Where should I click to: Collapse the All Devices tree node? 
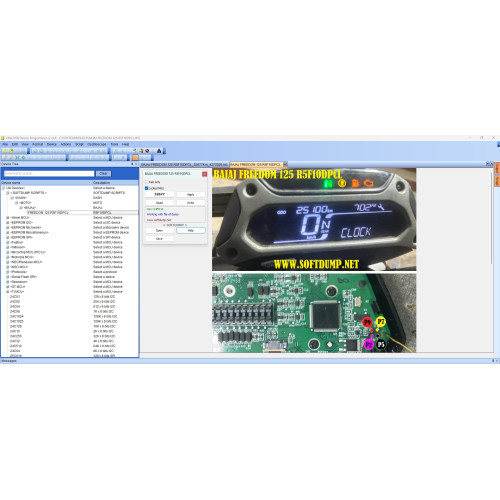pos(3,188)
